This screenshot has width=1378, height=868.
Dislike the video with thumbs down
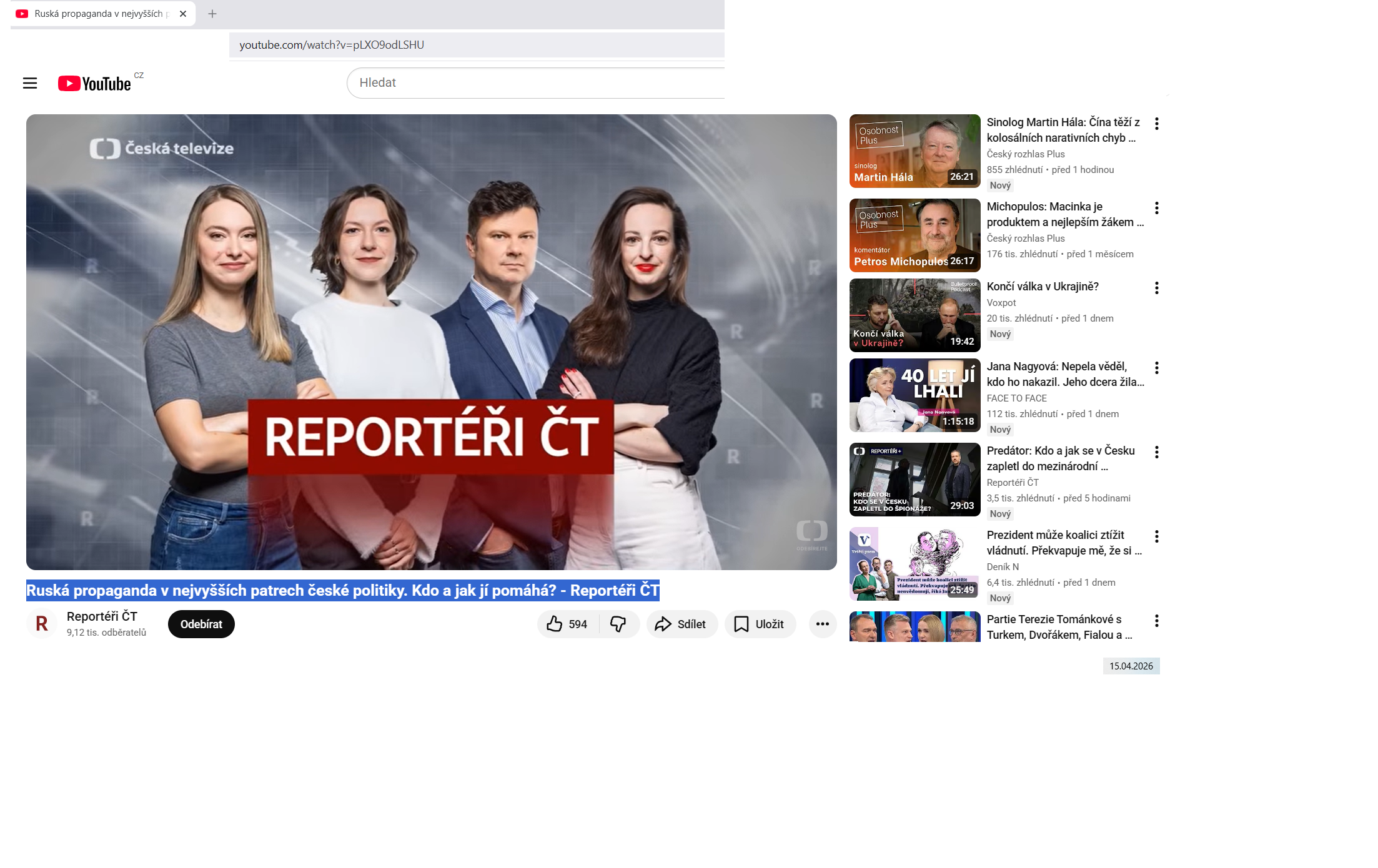618,624
